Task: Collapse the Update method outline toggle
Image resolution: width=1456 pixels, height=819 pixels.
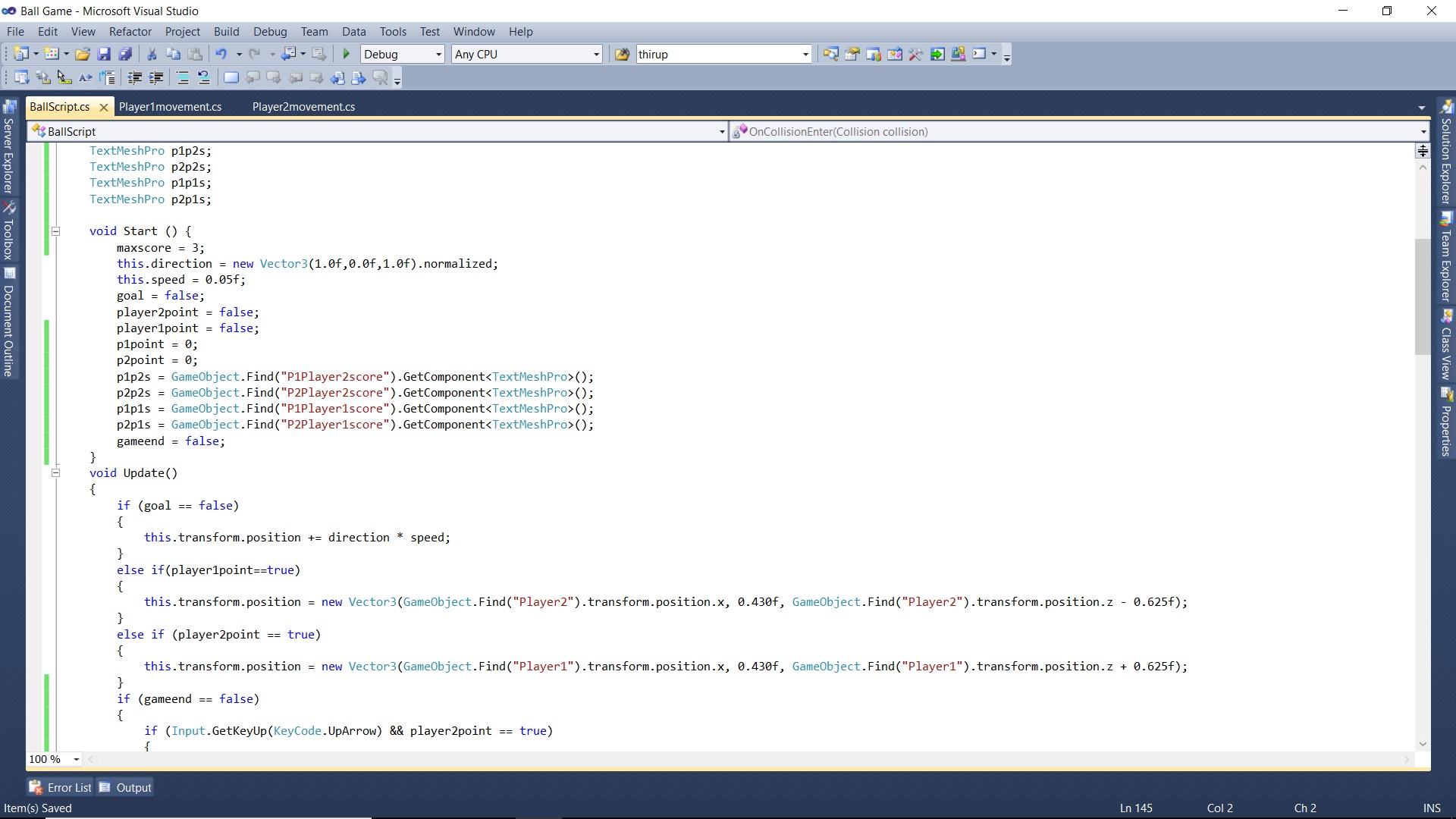Action: click(x=55, y=473)
